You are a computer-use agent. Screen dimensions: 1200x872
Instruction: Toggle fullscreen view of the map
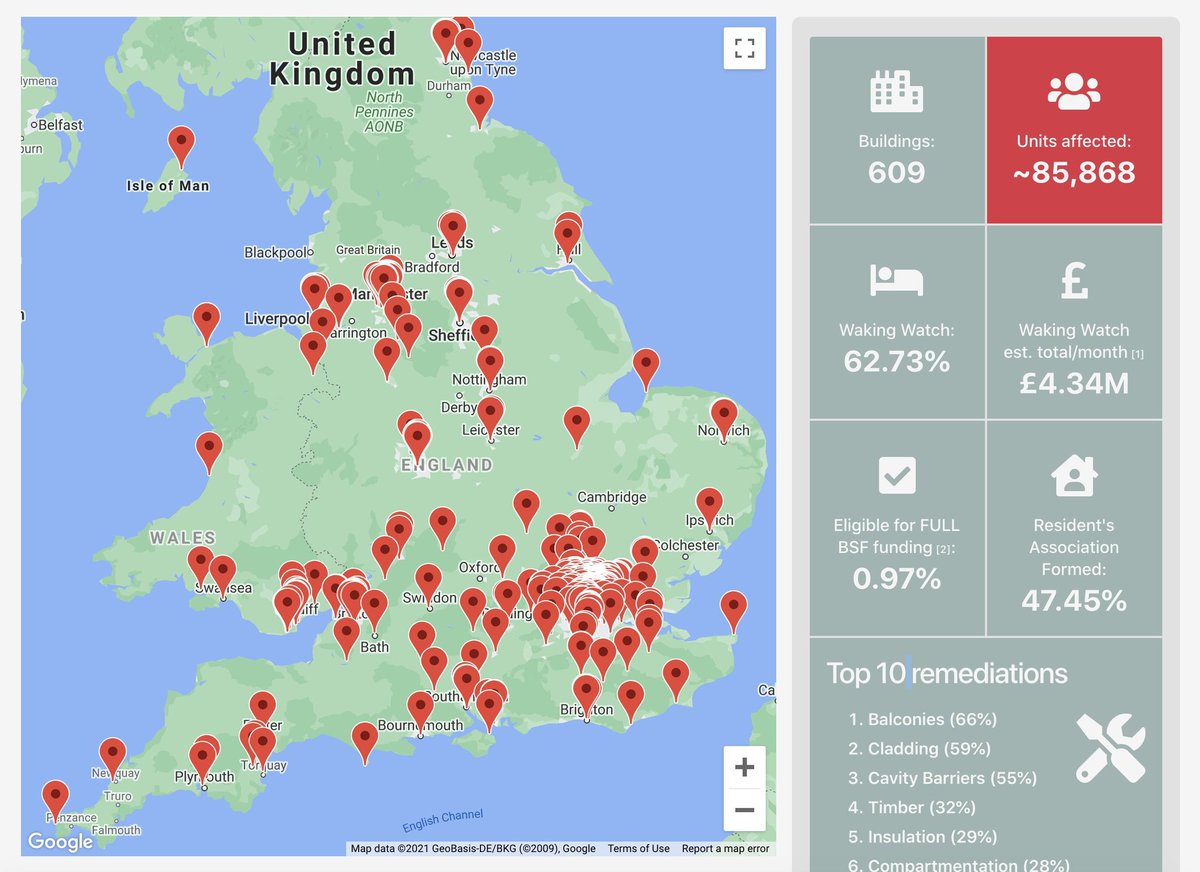(x=744, y=48)
